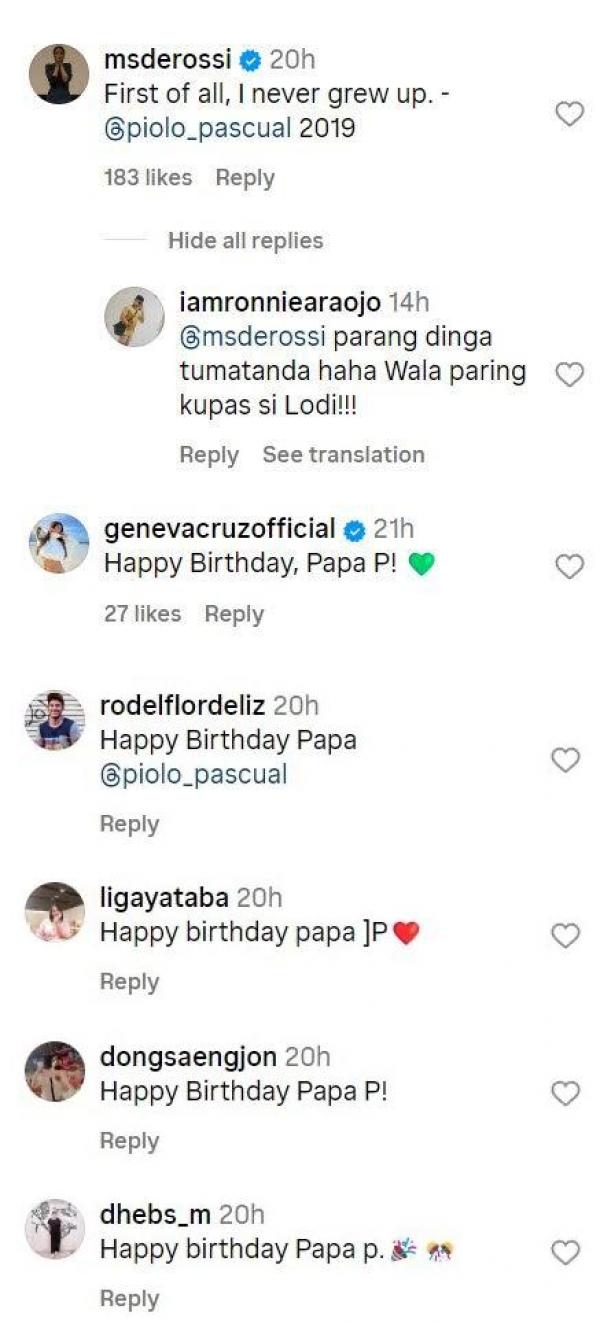
Task: Open @piolo_pascual mention in rodelflordeliz's comment
Action: tap(193, 774)
